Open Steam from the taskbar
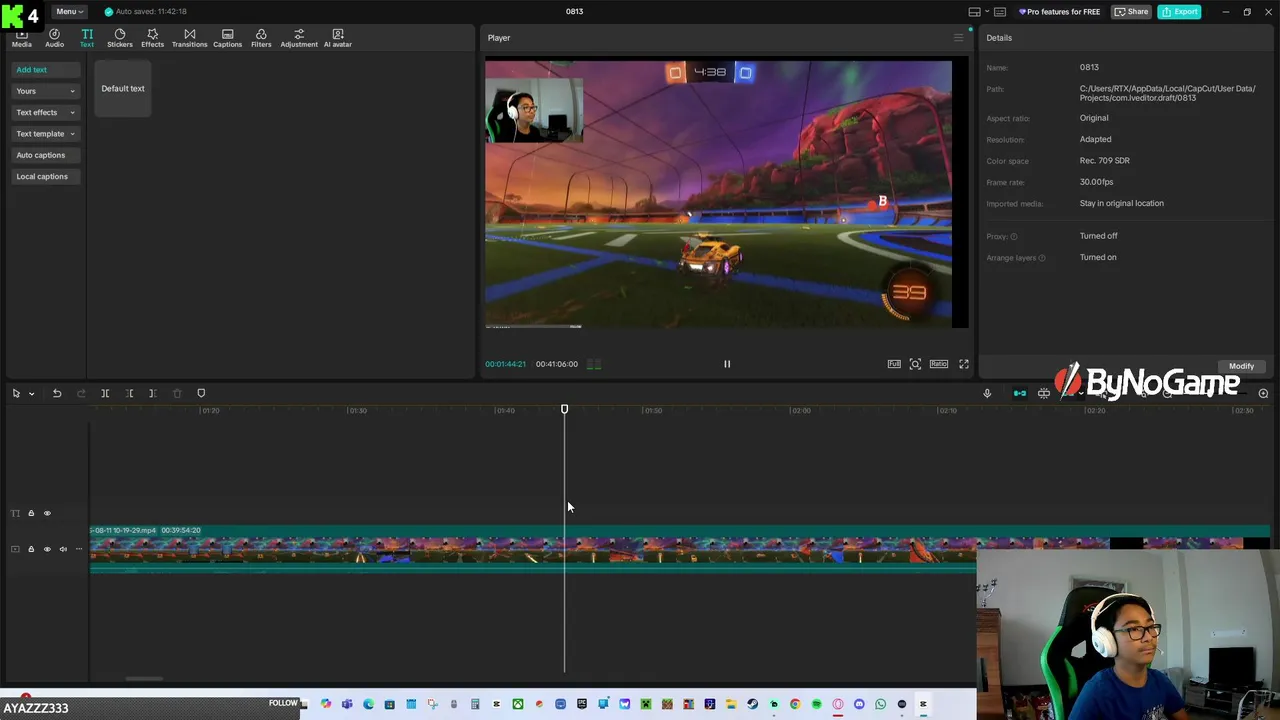The image size is (1280, 720). 752,704
